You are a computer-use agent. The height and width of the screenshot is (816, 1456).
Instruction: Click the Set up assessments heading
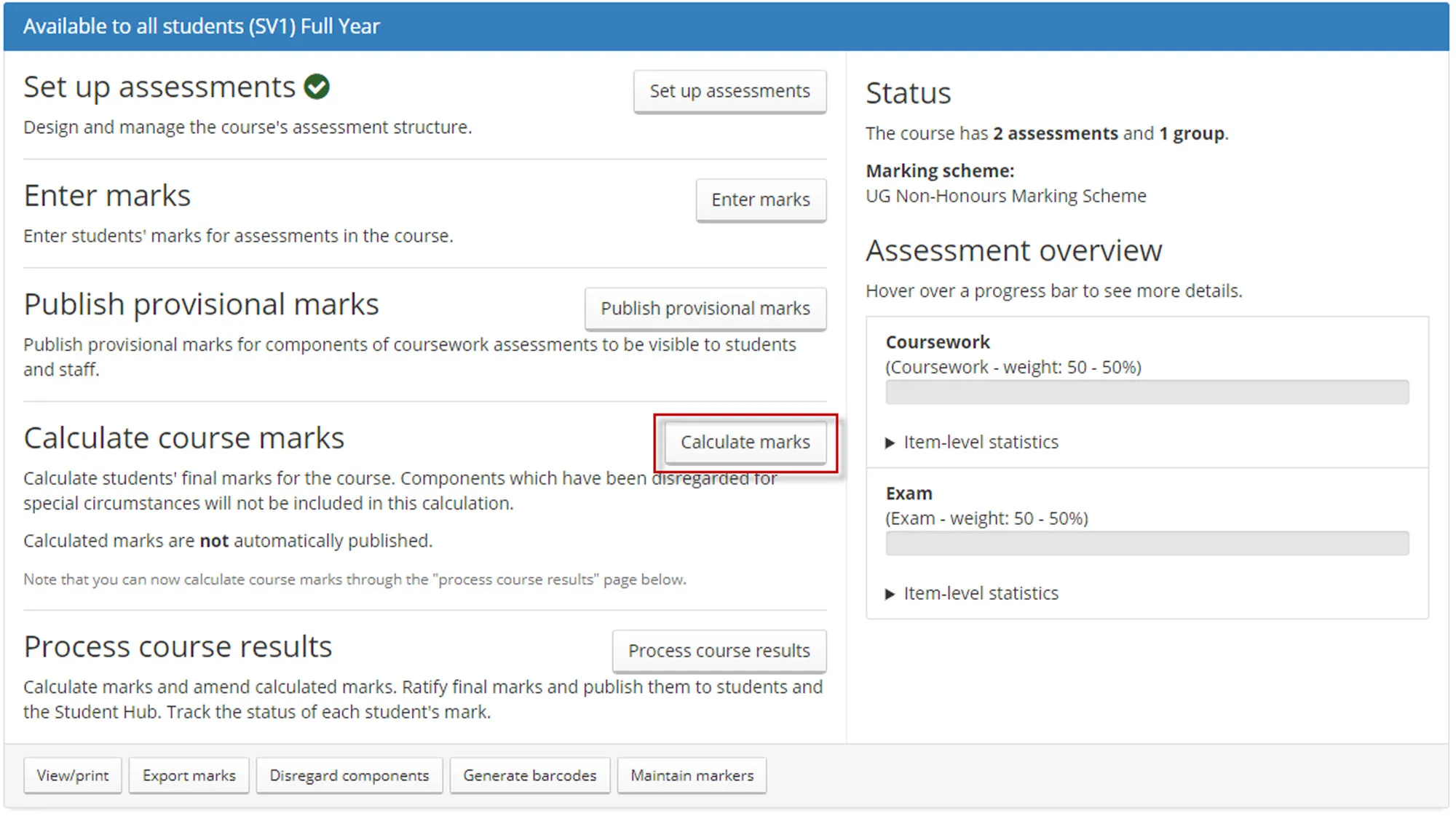click(x=159, y=87)
